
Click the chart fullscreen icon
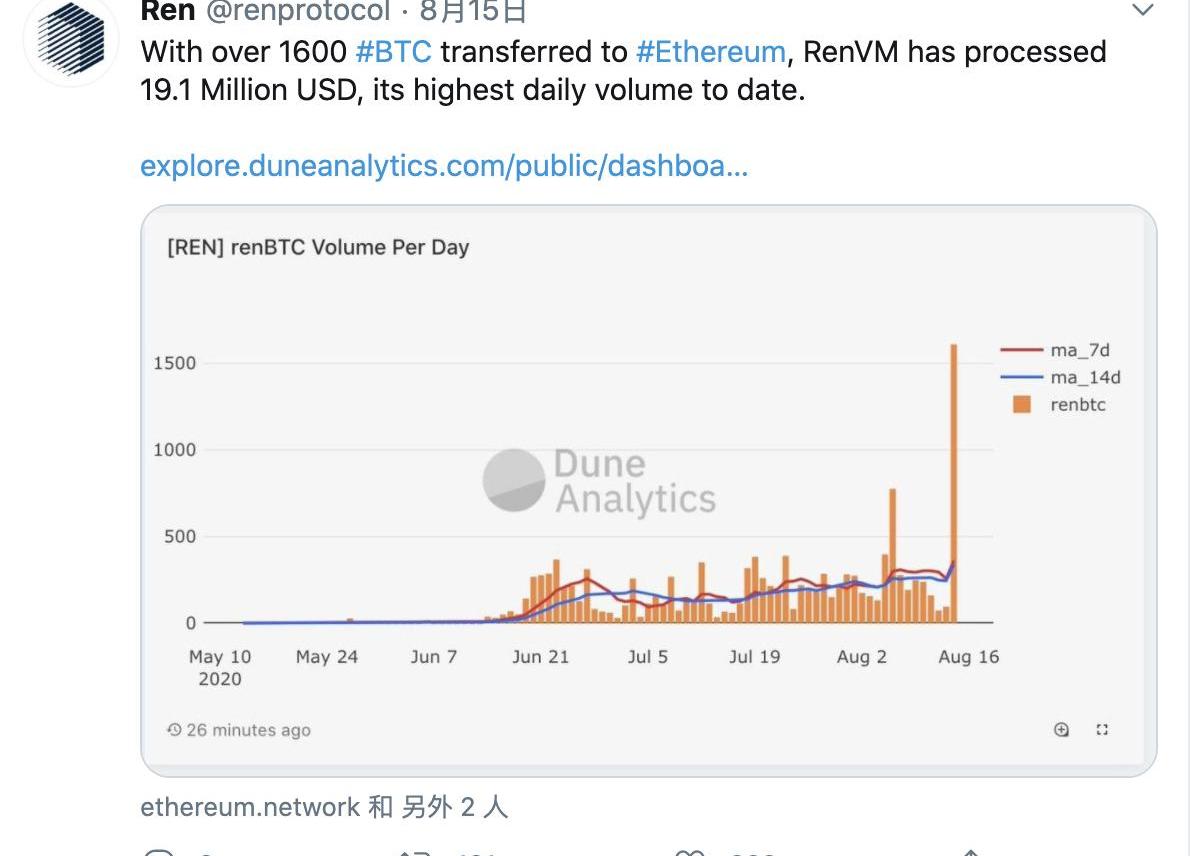tap(1102, 729)
